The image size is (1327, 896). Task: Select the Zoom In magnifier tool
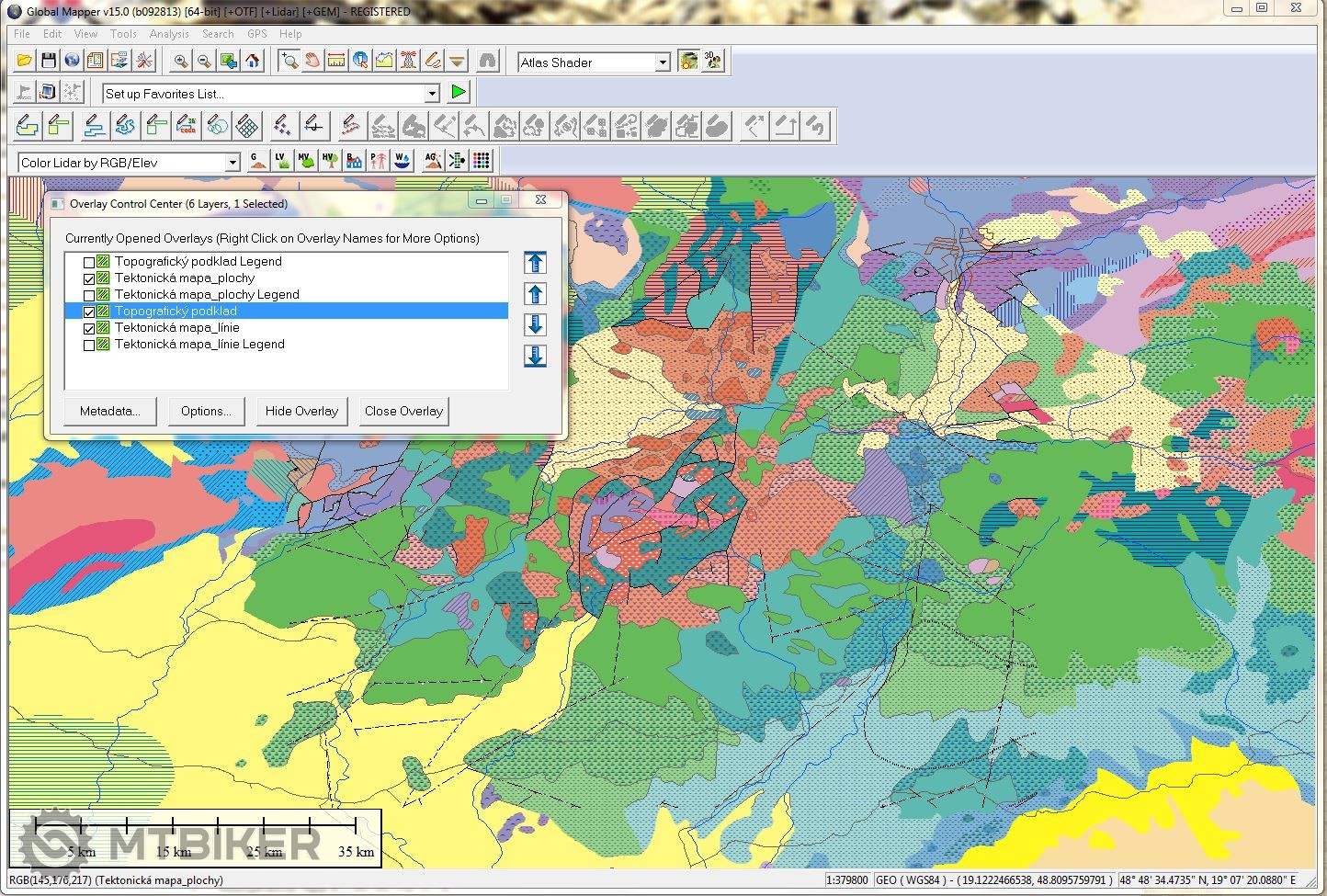pos(181,62)
